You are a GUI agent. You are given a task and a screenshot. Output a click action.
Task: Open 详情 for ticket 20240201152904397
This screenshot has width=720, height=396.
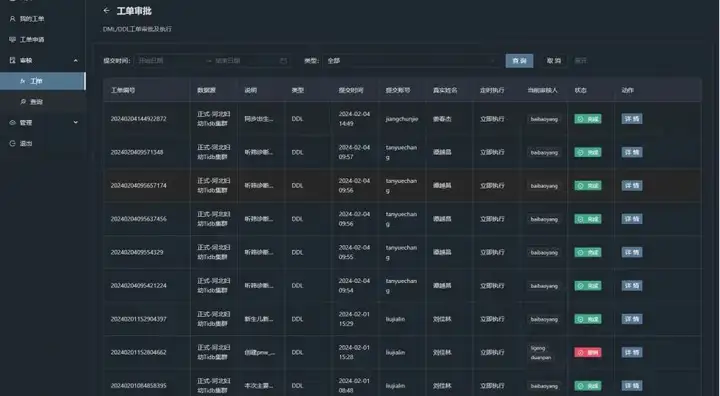click(632, 319)
